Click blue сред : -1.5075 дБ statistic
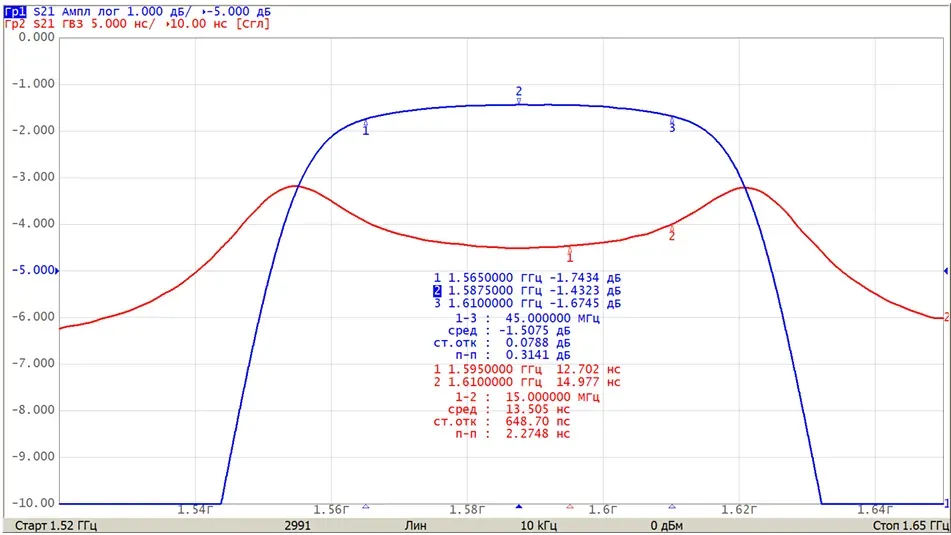This screenshot has width=951, height=535. (509, 331)
